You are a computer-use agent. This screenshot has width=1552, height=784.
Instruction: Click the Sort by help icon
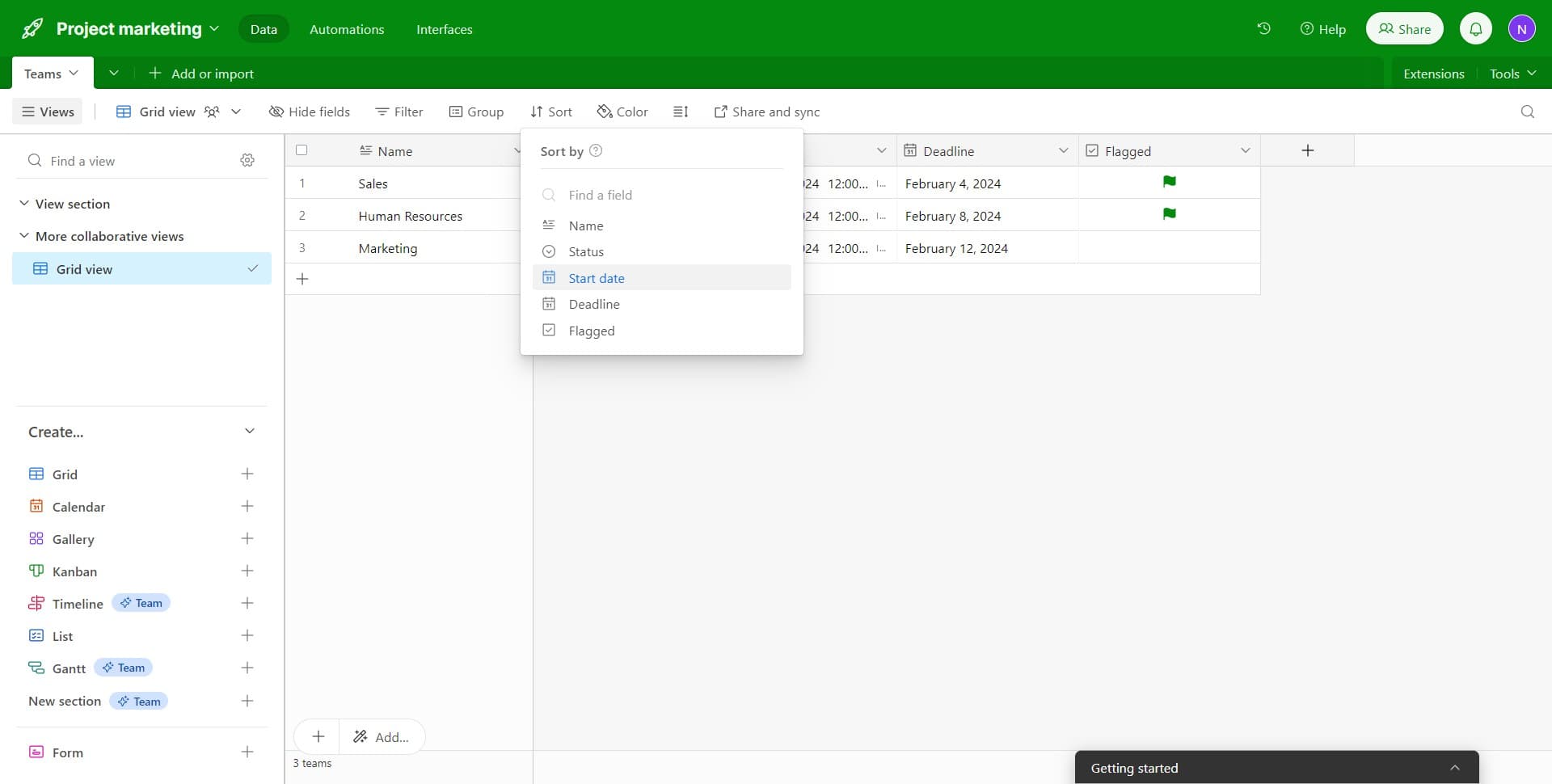(596, 151)
